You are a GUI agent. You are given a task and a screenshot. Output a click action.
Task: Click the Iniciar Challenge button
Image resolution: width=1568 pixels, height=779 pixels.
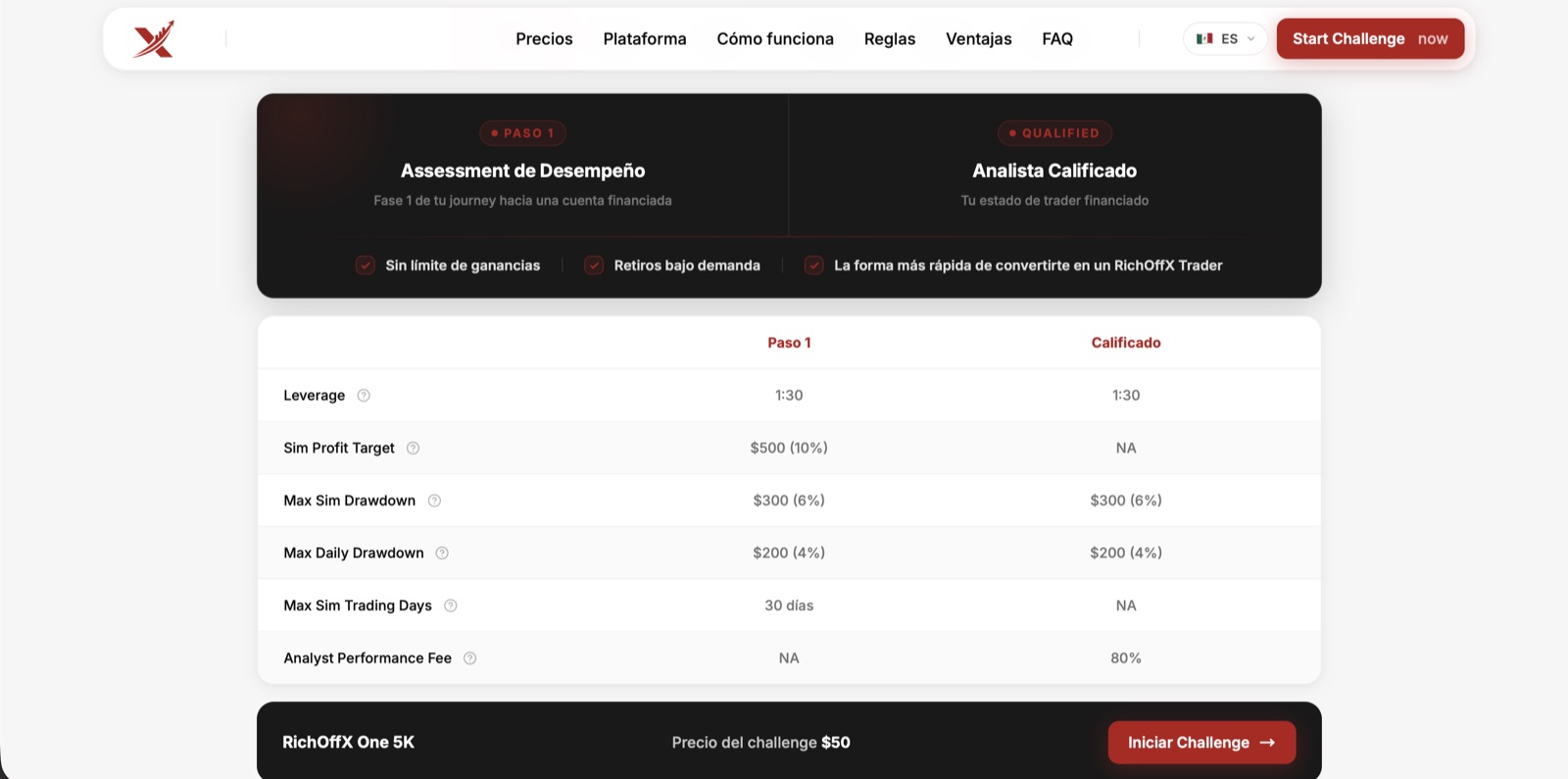click(x=1201, y=743)
